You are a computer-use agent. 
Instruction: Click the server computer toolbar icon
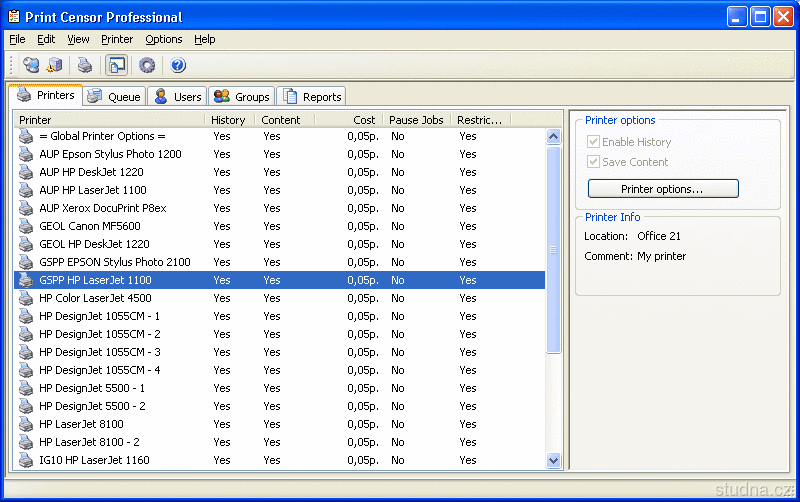click(55, 66)
